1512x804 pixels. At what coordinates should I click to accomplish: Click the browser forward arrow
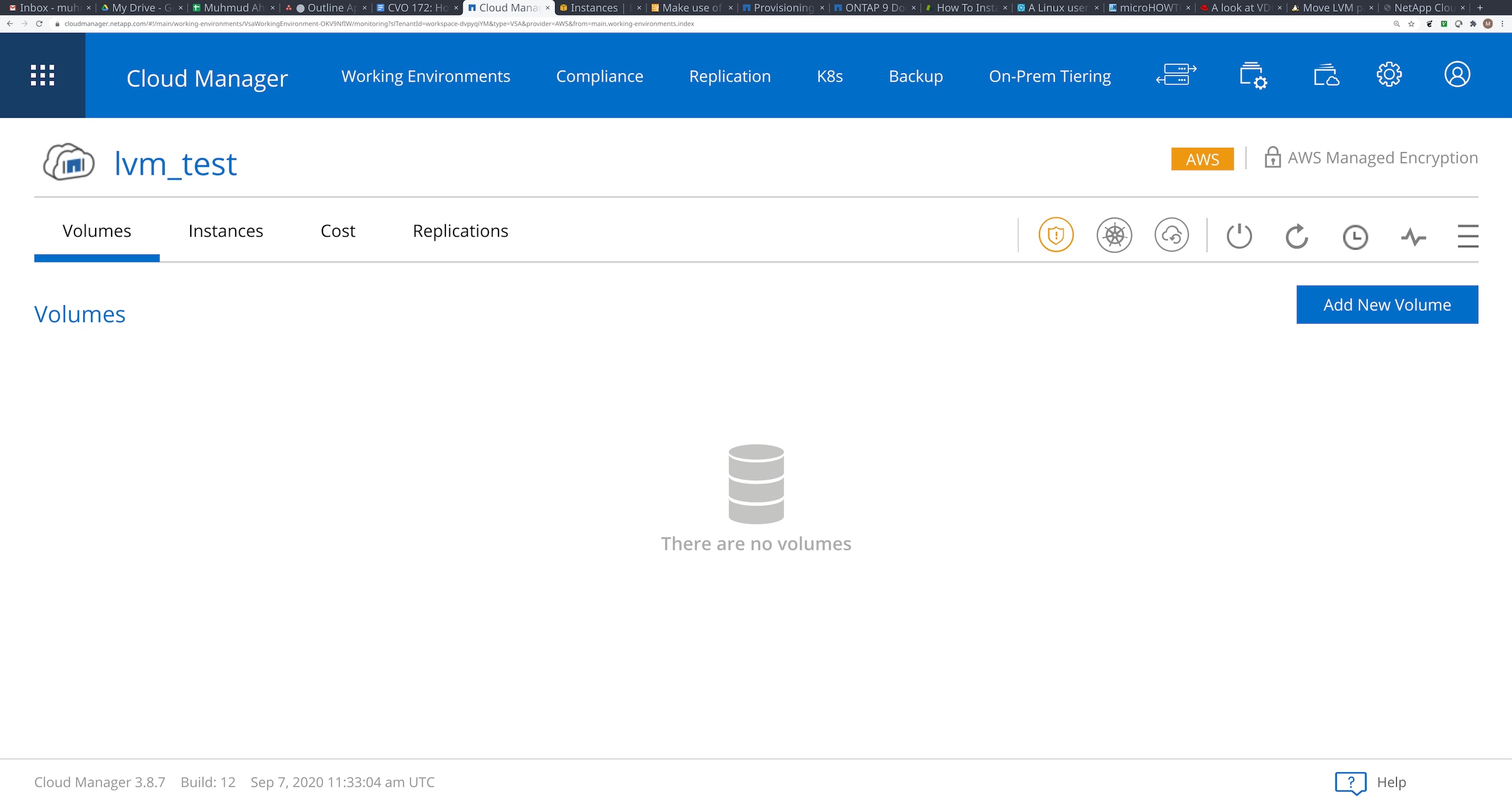pos(25,24)
